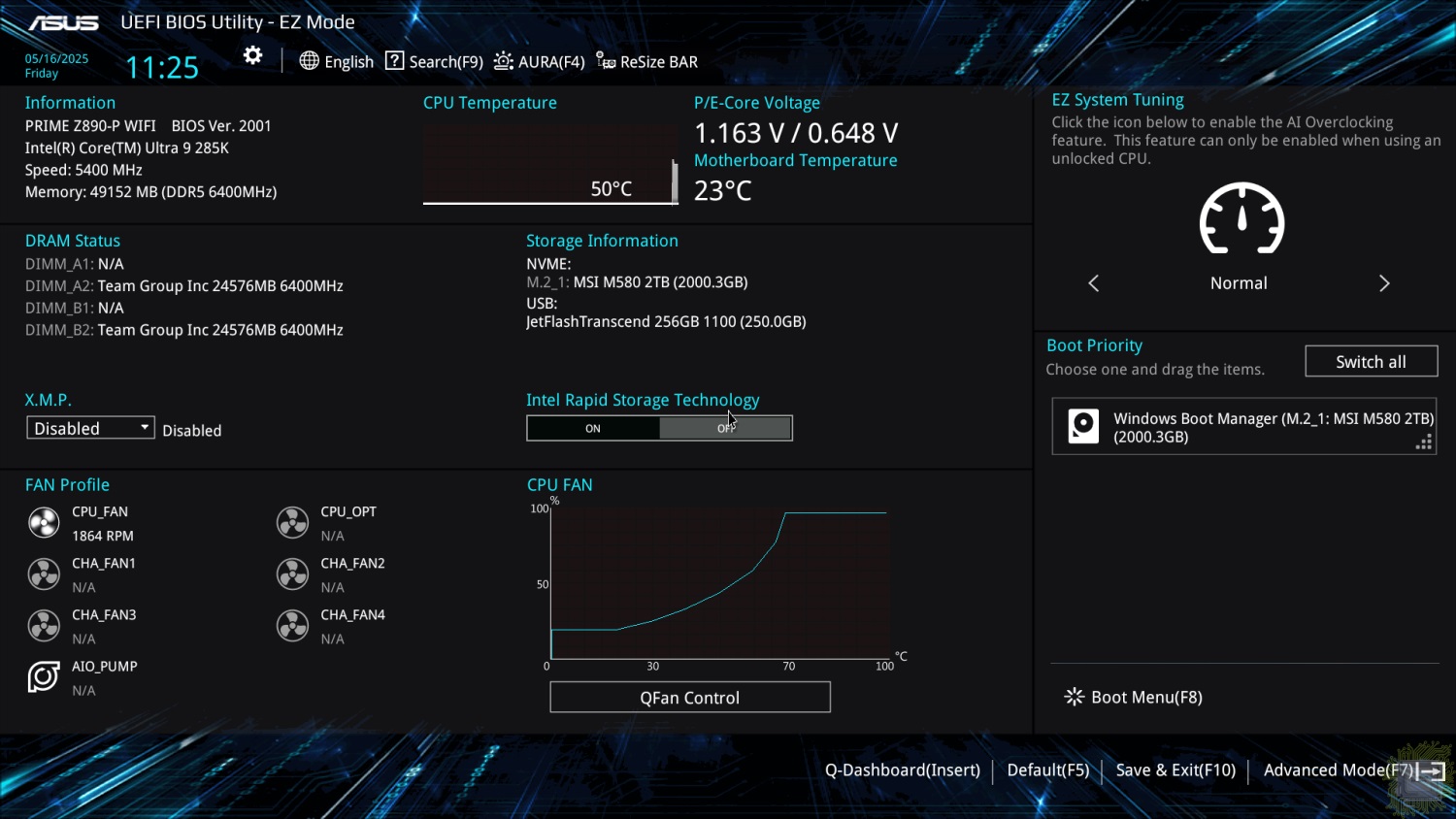
Task: Click the M.2_1: MSI M580 2TB entry
Action: click(637, 282)
